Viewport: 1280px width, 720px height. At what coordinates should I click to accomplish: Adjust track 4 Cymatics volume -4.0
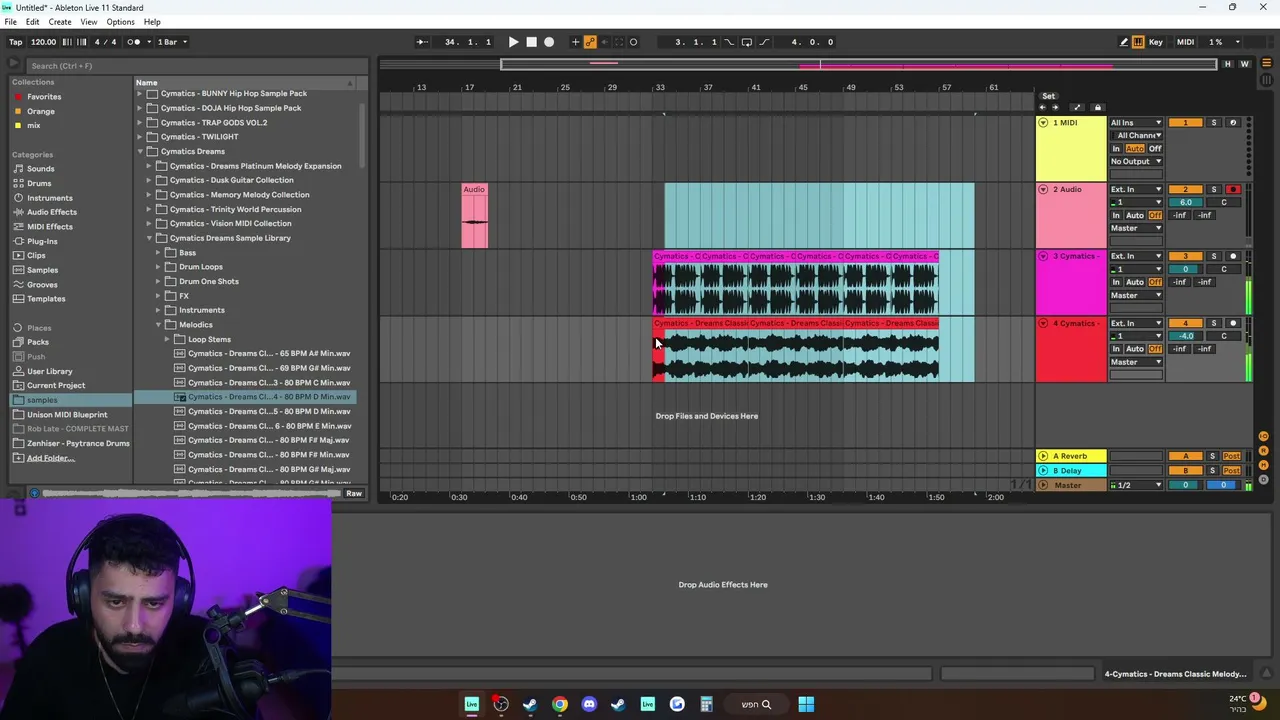coord(1186,336)
